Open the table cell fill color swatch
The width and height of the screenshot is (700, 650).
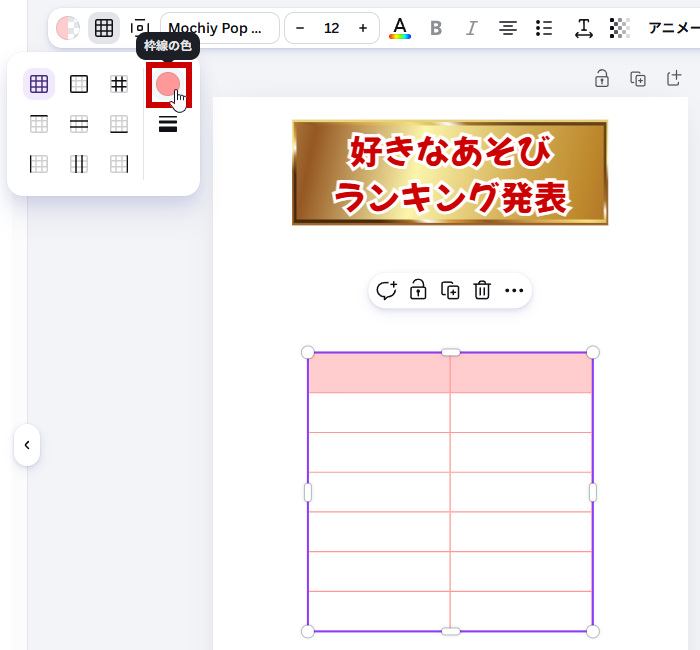pos(68,28)
